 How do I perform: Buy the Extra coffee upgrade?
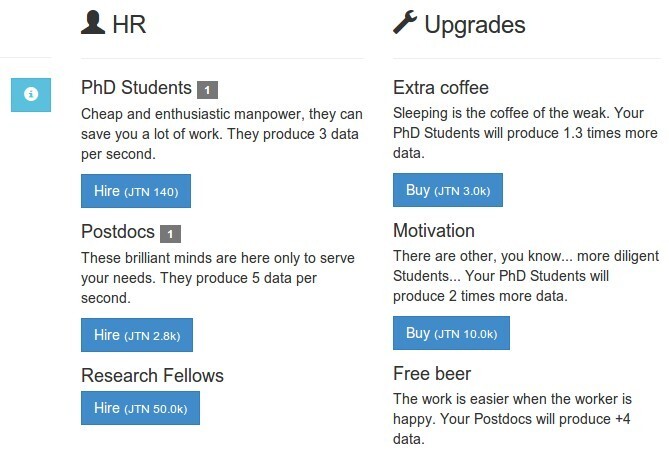pos(447,190)
